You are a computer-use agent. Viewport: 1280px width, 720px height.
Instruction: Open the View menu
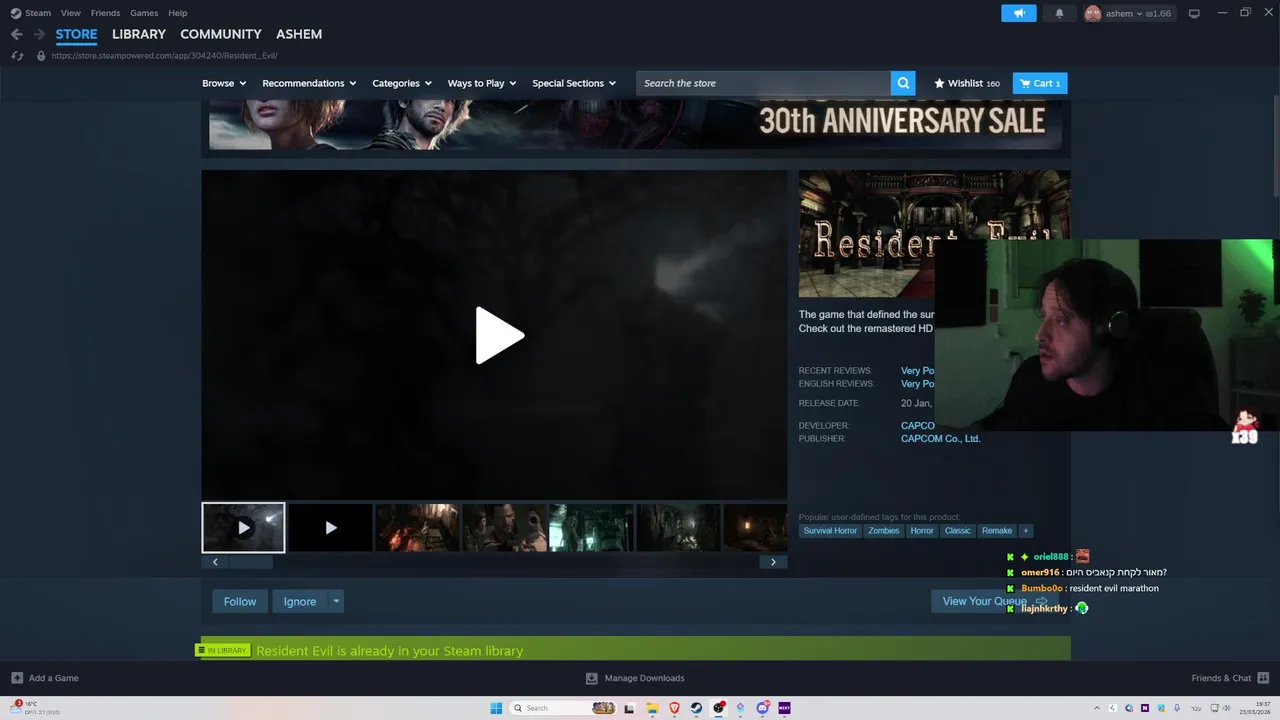pos(71,13)
